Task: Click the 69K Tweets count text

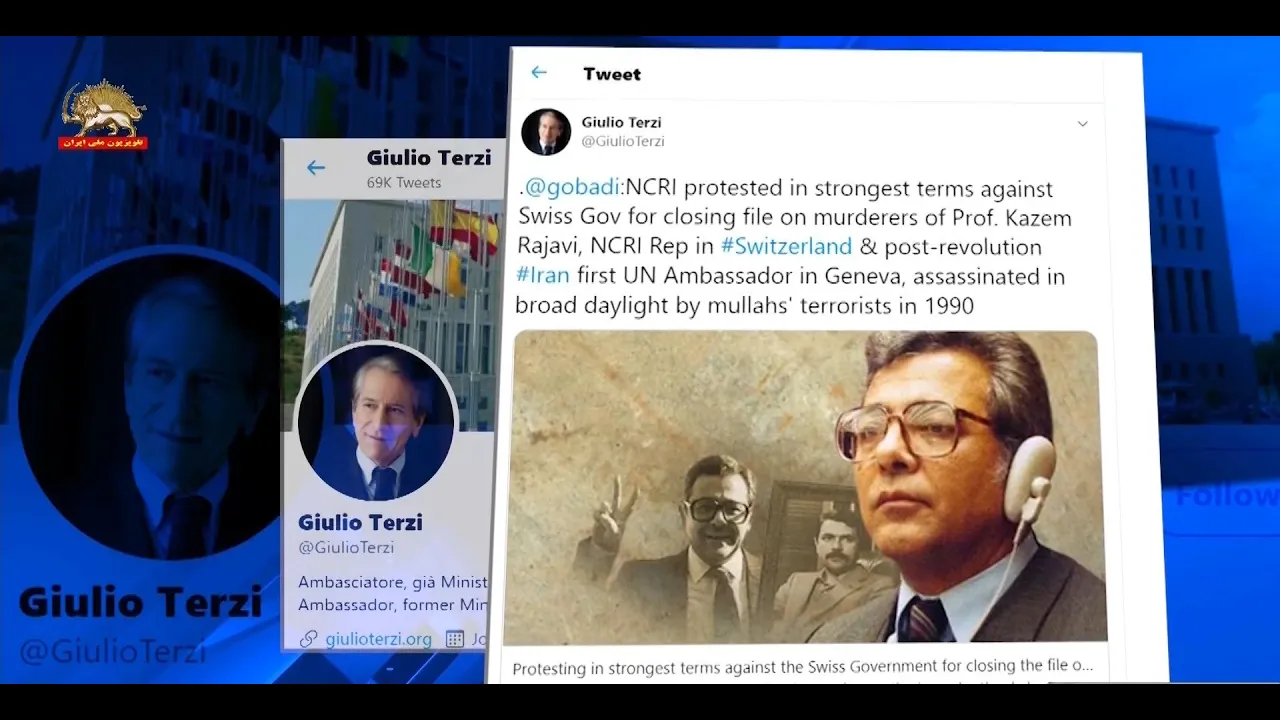Action: pyautogui.click(x=404, y=182)
